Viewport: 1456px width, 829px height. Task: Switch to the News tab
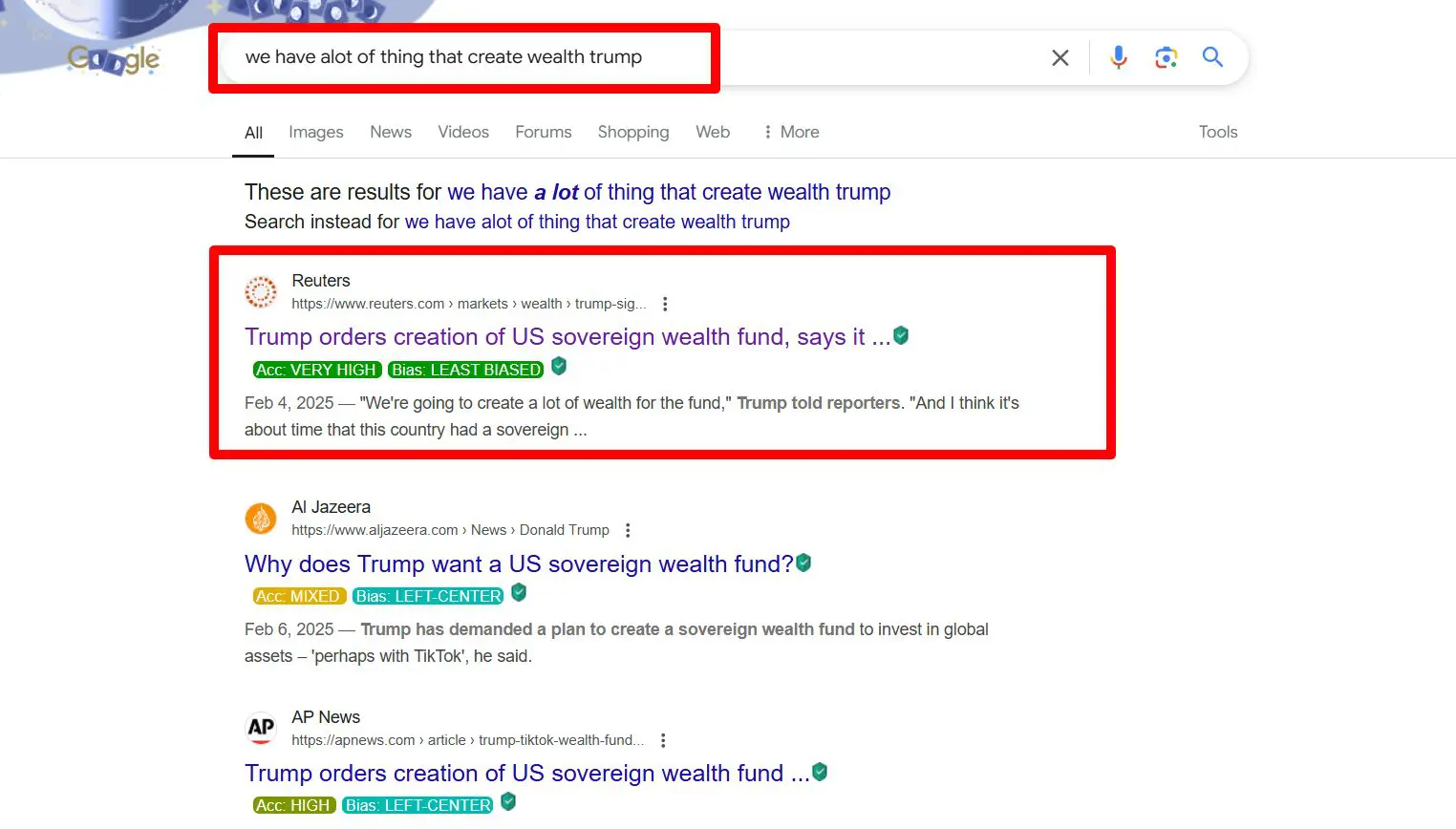391,132
